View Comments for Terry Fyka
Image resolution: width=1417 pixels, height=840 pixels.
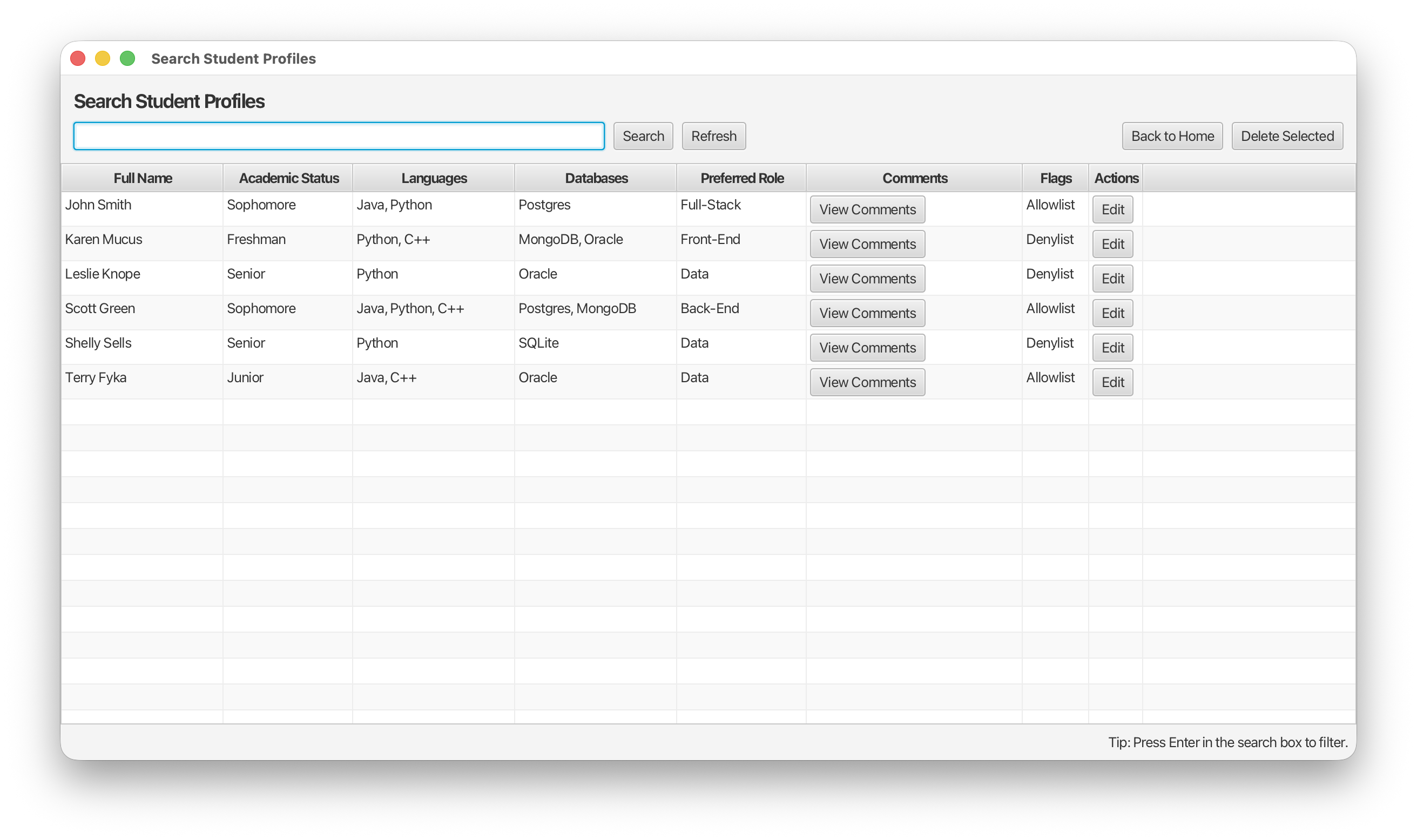pos(867,382)
